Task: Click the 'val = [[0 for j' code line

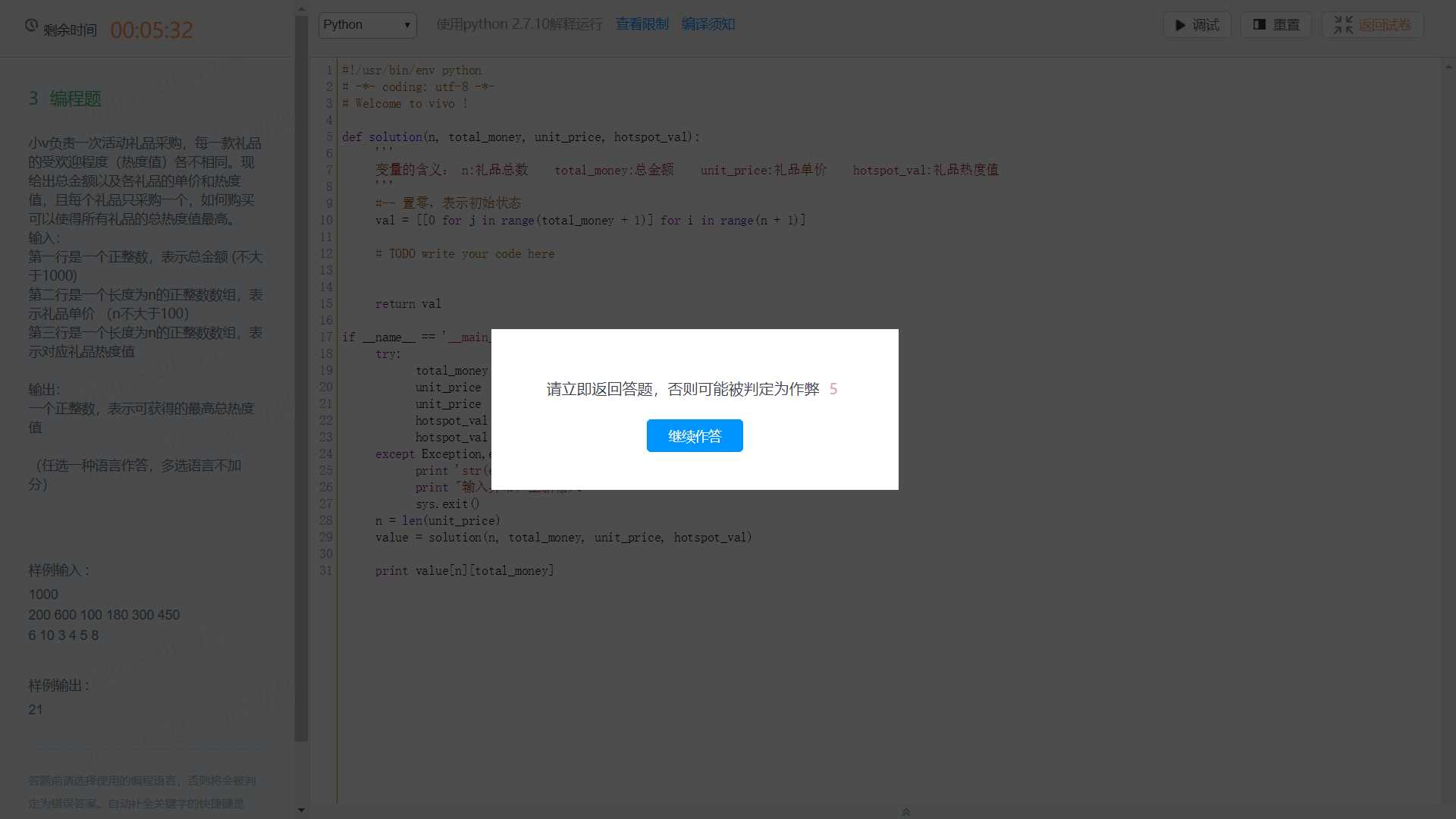Action: pyautogui.click(x=591, y=221)
